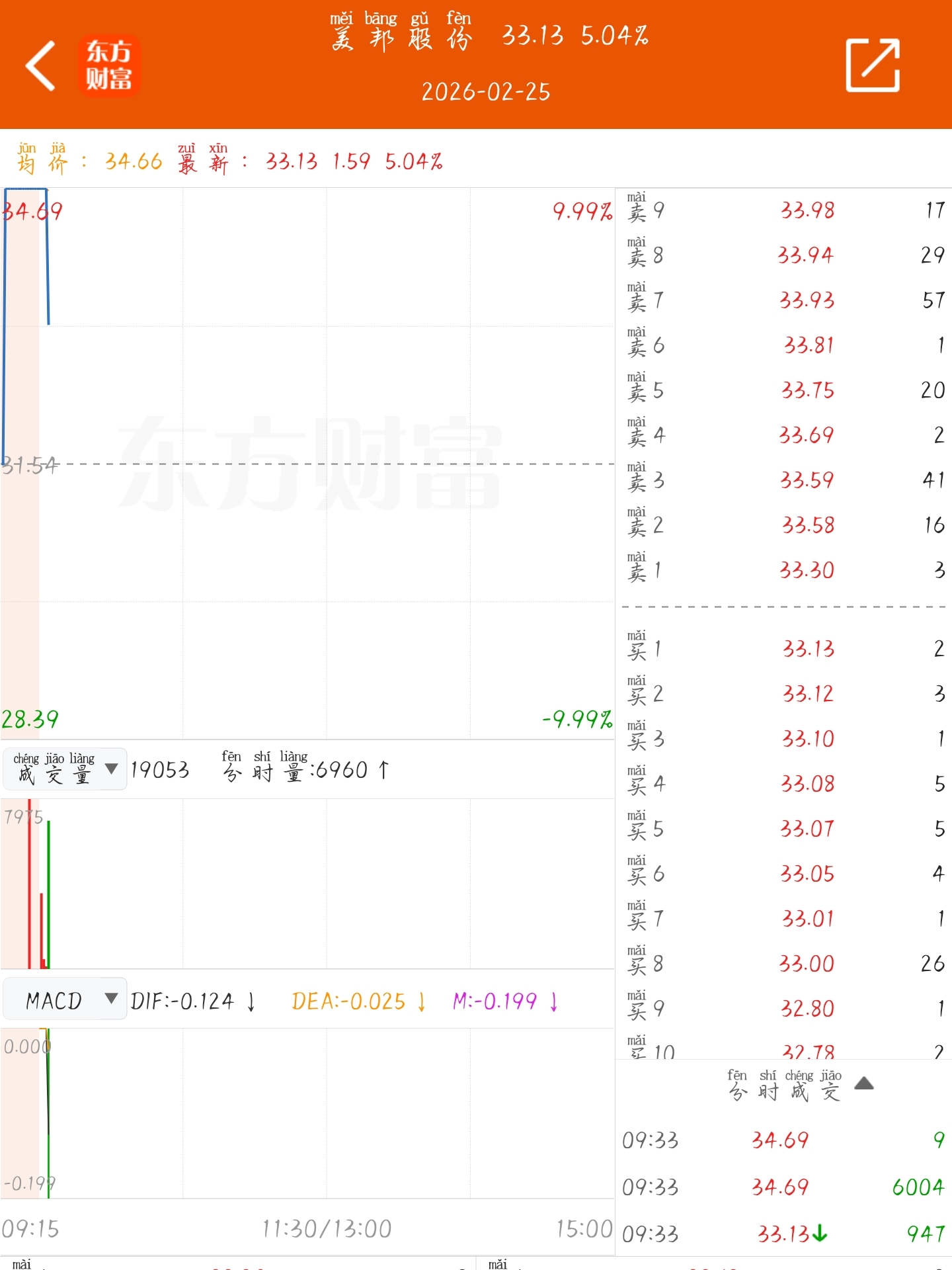Select the 买1 row at 33.13
952x1270 pixels.
pyautogui.click(x=784, y=649)
